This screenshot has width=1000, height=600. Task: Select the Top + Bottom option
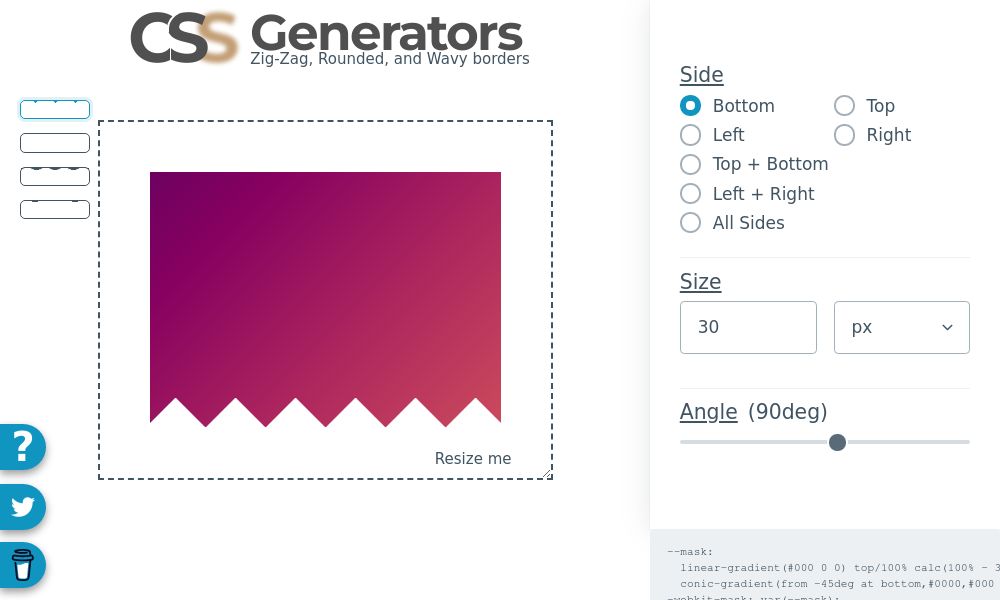[691, 165]
